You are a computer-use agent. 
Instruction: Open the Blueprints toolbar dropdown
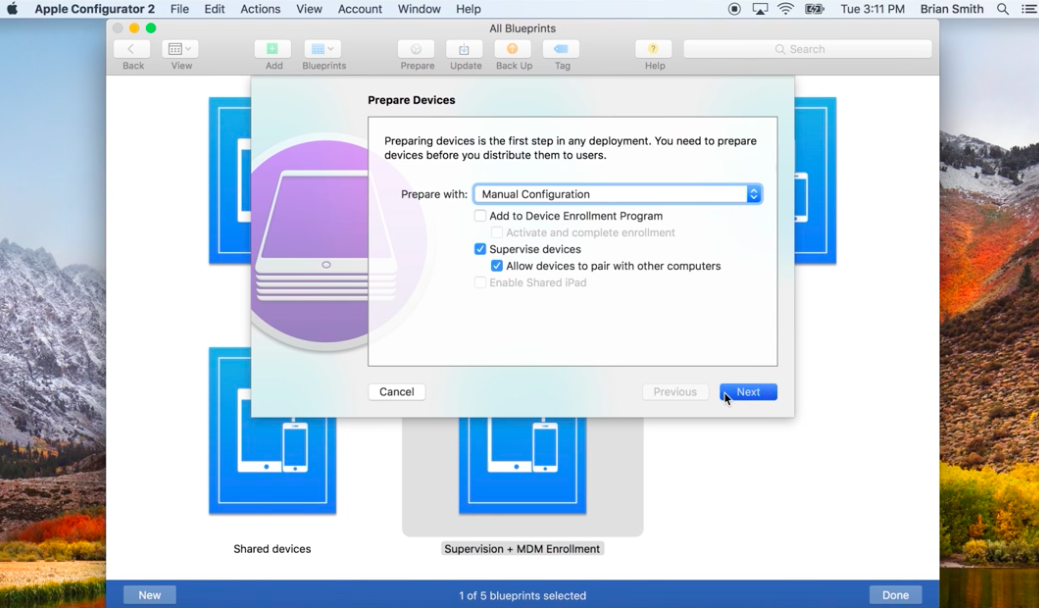pyautogui.click(x=323, y=49)
